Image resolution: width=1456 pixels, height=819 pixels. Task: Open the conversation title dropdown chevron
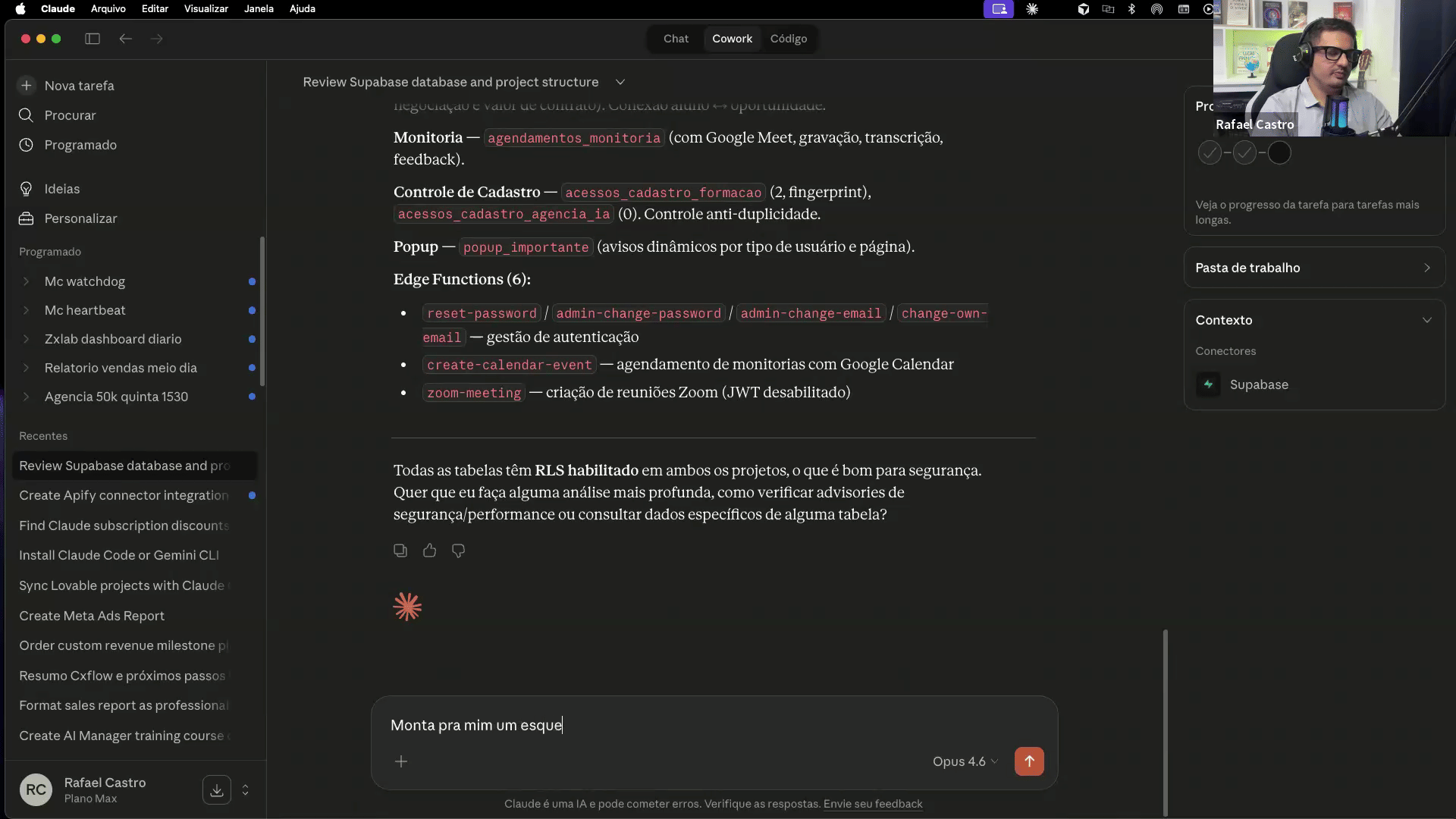[x=620, y=82]
